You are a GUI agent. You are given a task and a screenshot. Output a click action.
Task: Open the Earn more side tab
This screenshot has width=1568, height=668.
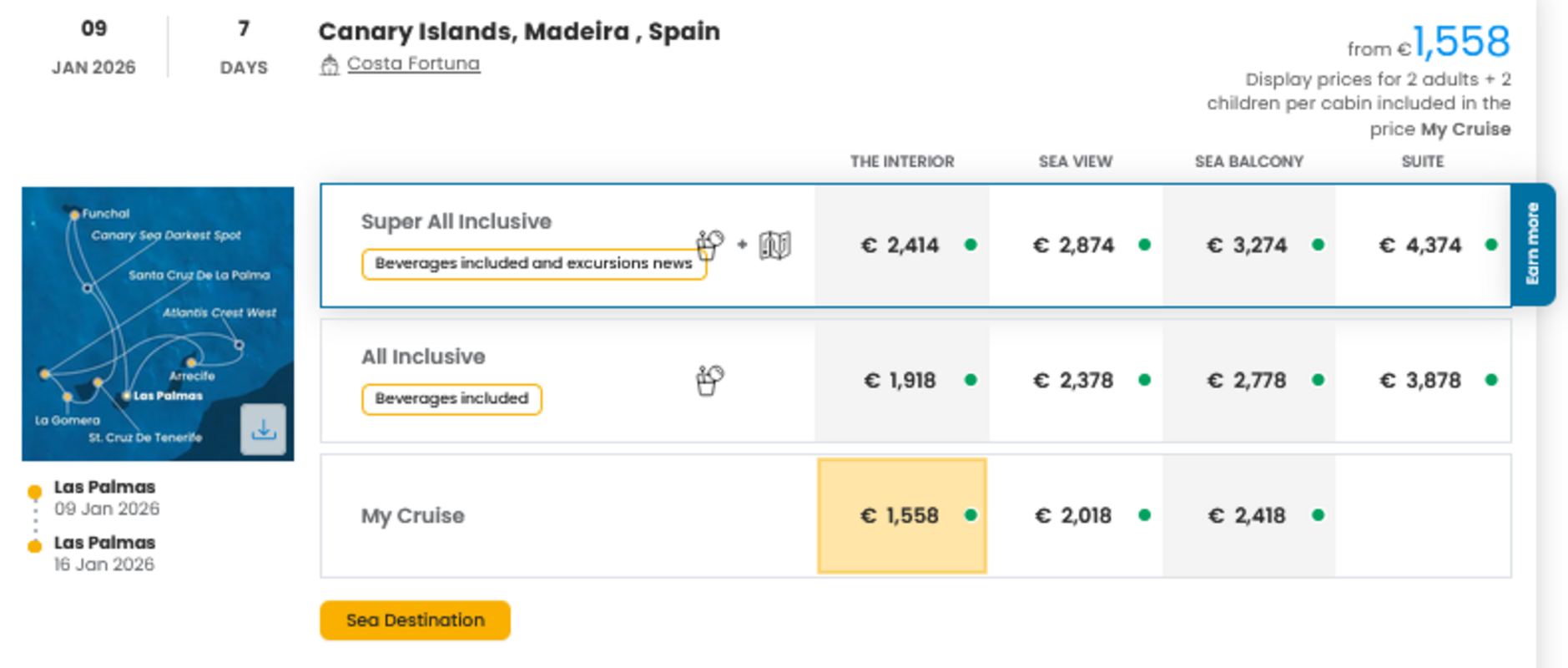click(1532, 244)
